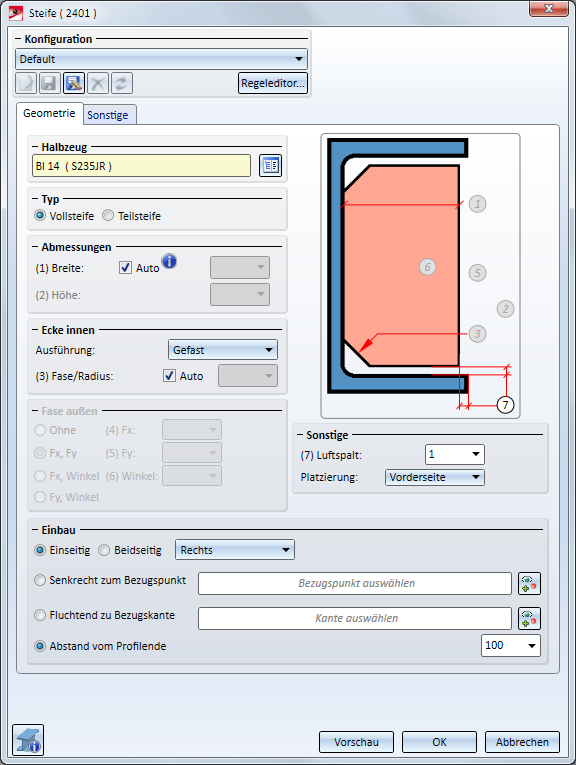Screen dimensions: 576x765
Task: Select Abstand vom Profilende option
Action: point(40,646)
